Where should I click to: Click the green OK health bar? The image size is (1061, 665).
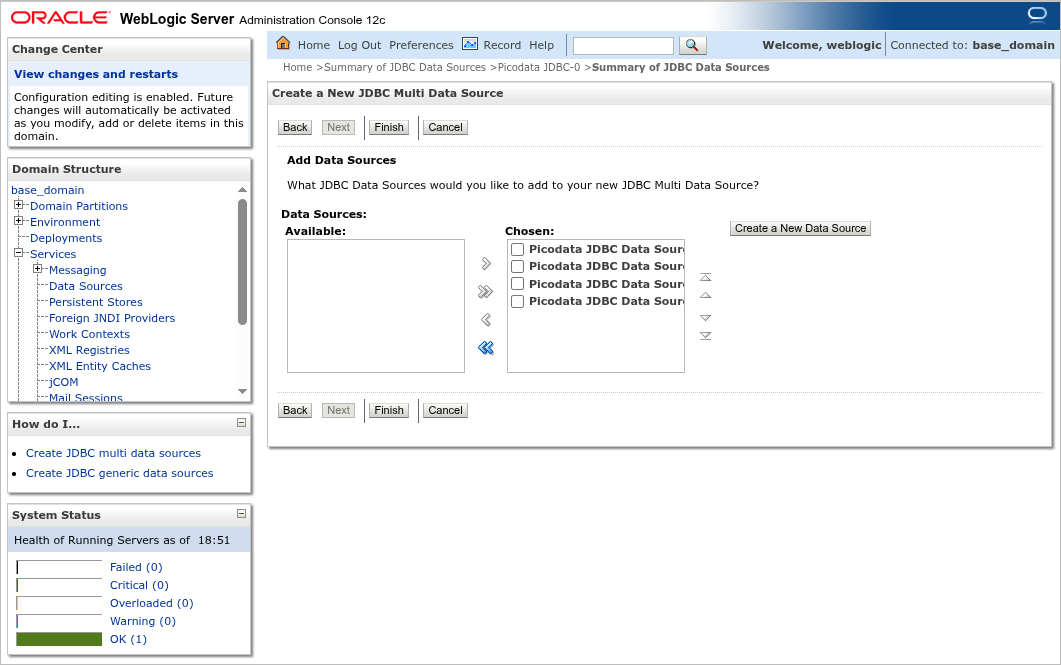pos(58,638)
